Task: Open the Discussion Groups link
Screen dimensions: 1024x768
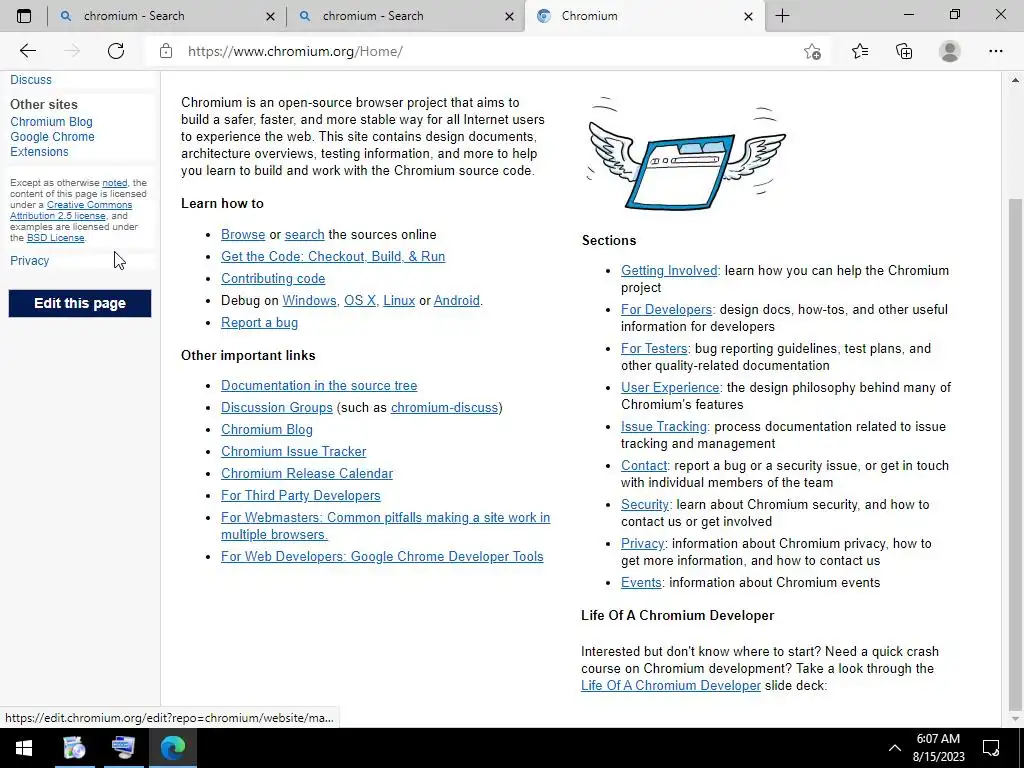Action: (x=277, y=408)
